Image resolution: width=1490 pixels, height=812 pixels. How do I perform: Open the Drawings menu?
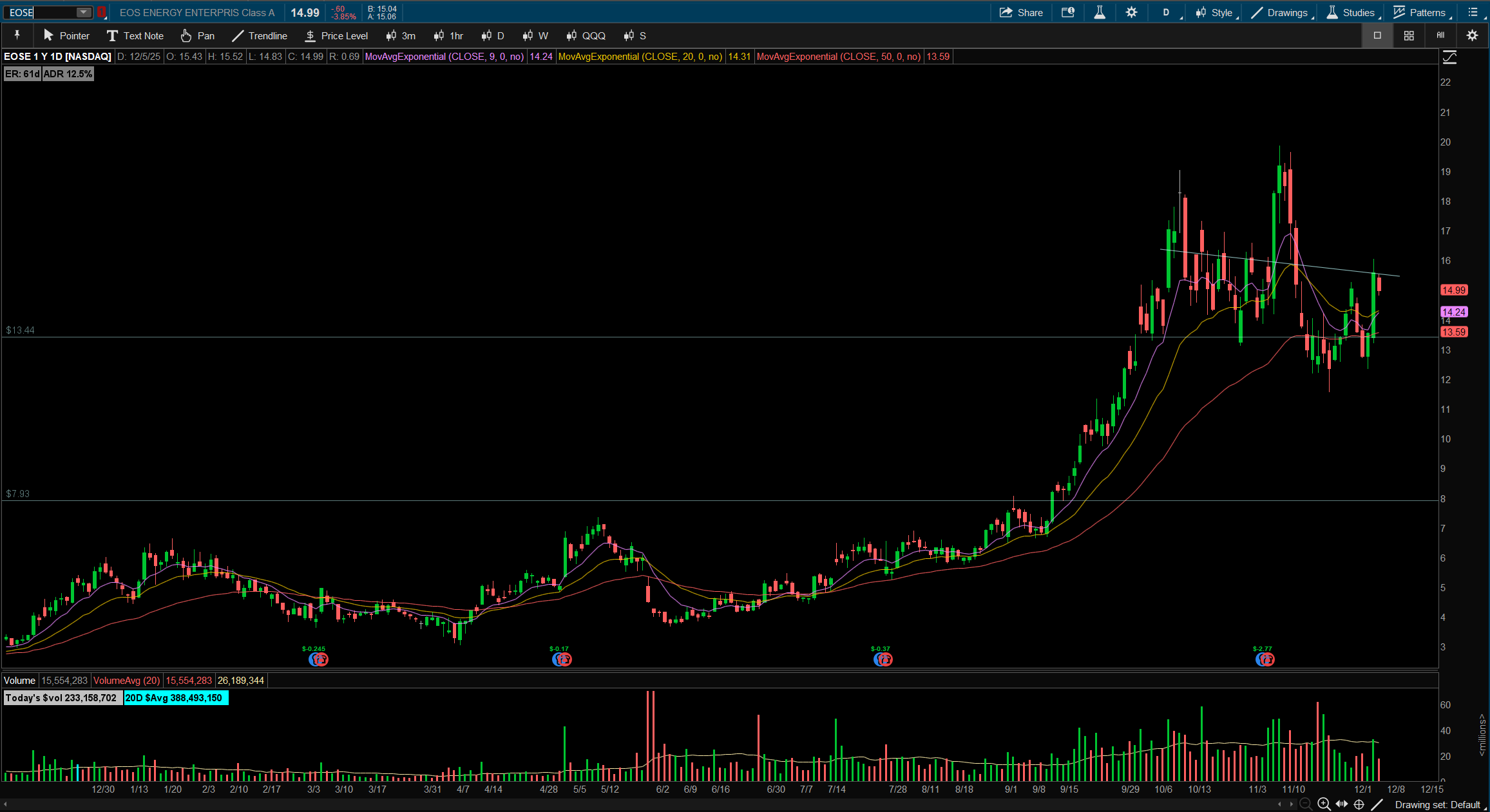[1281, 12]
